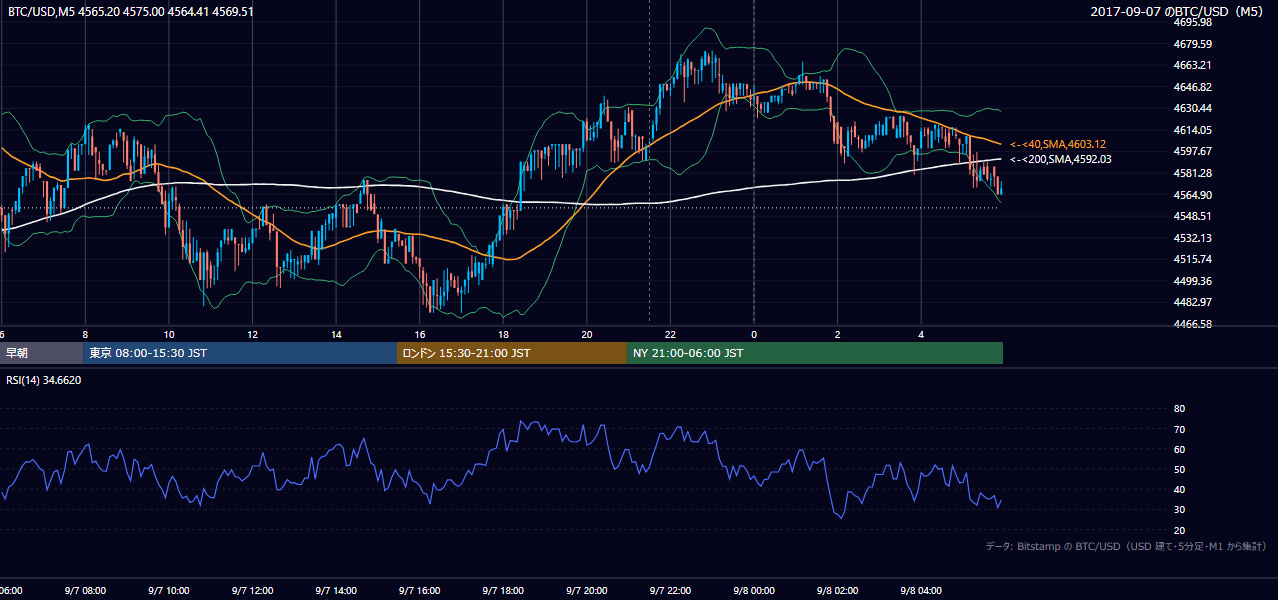Click price axis label 4695.98

(1192, 22)
